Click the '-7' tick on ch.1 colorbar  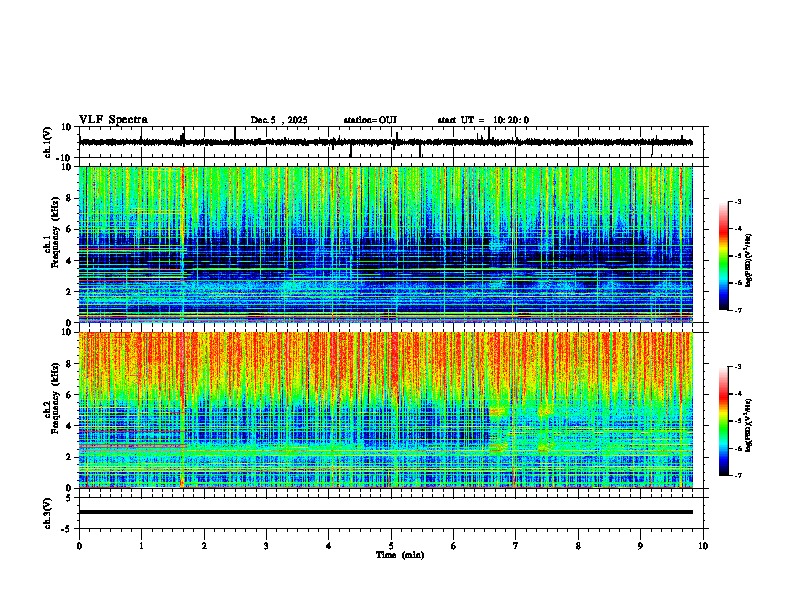[737, 310]
